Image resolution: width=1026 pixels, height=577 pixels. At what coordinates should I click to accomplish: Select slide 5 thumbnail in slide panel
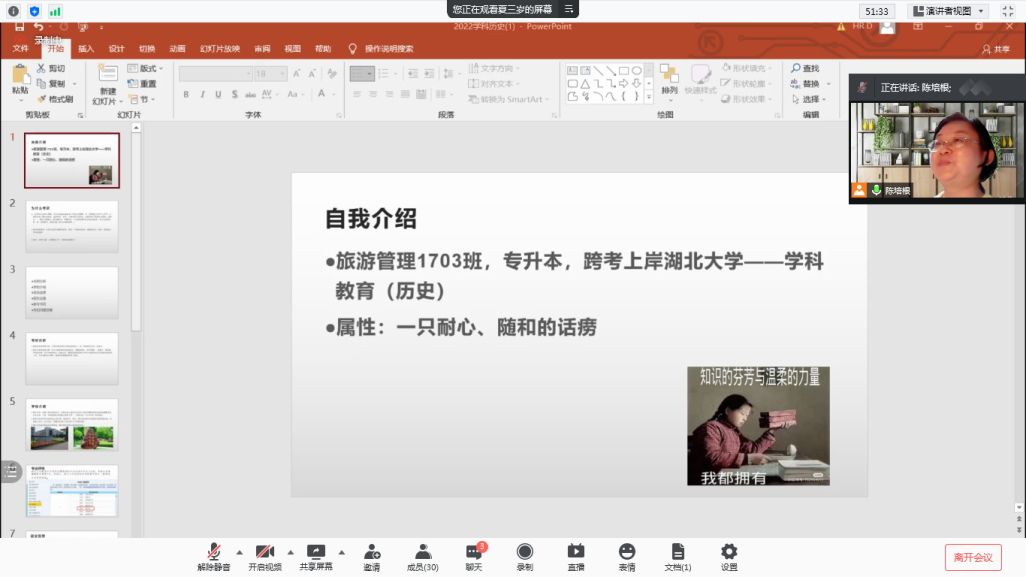(x=72, y=424)
